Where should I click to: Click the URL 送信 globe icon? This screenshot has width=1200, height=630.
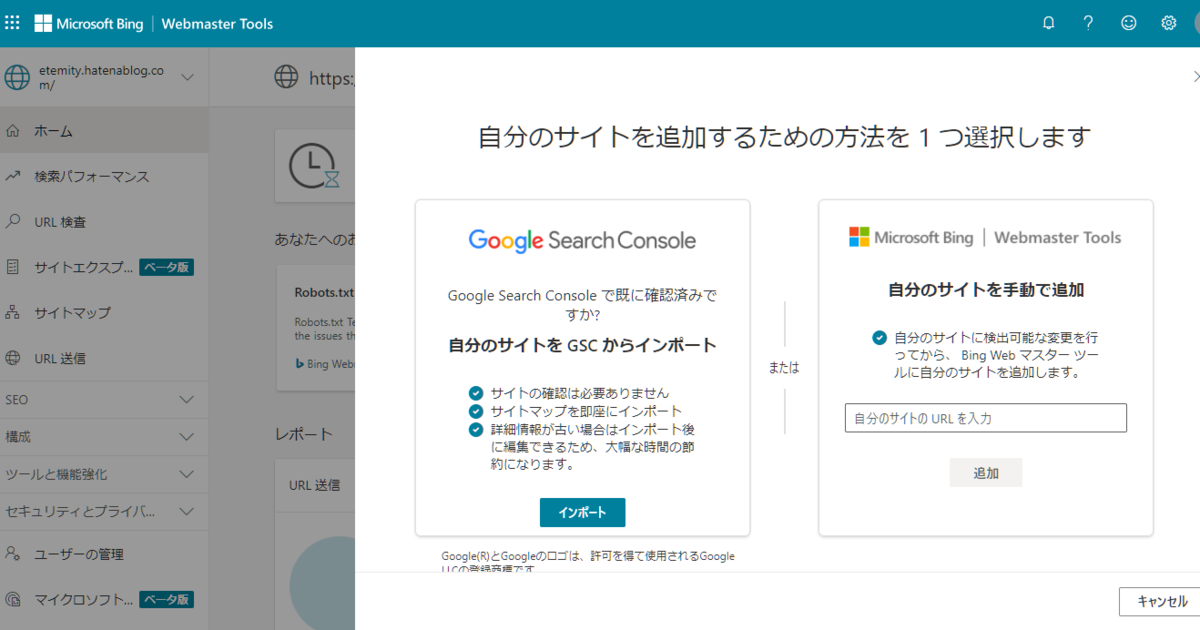[x=13, y=358]
